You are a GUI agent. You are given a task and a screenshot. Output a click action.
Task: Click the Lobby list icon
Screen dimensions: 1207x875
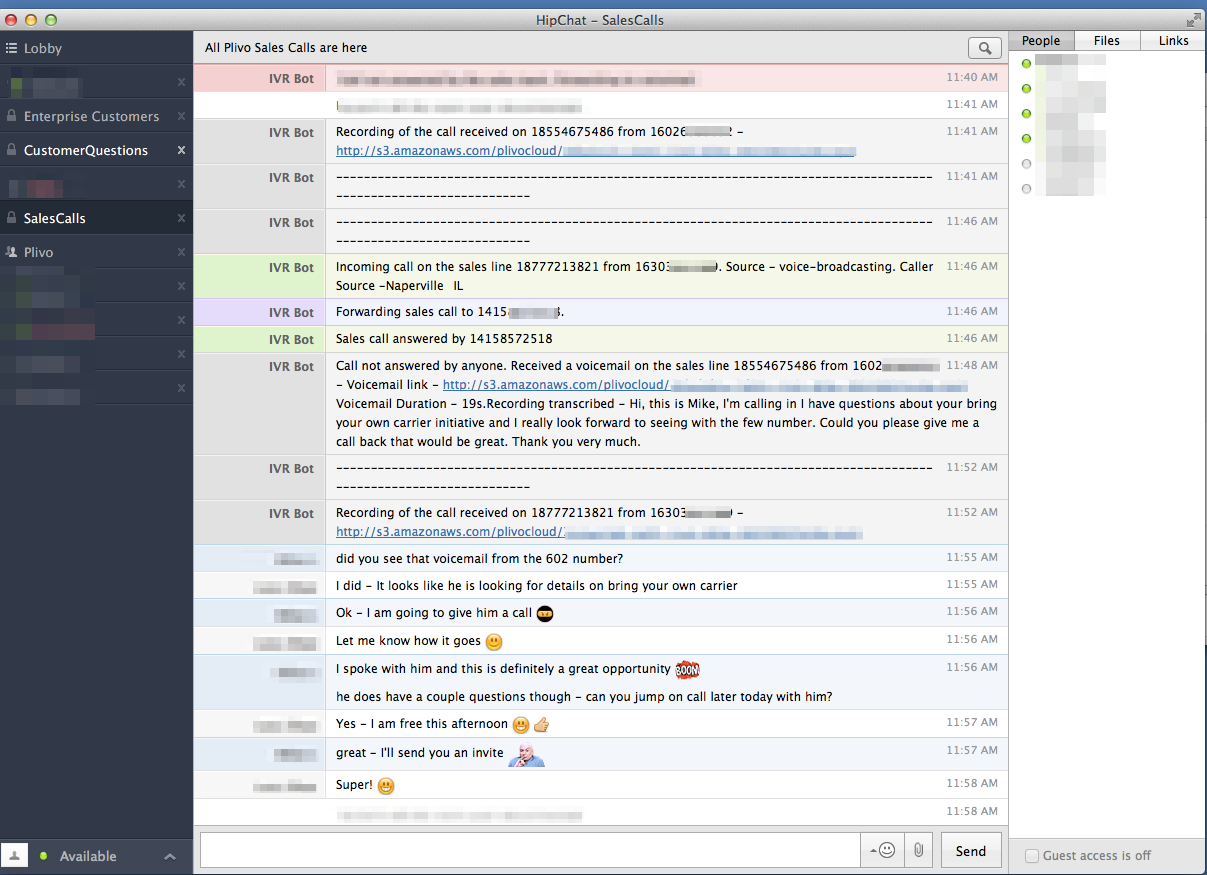coord(11,48)
